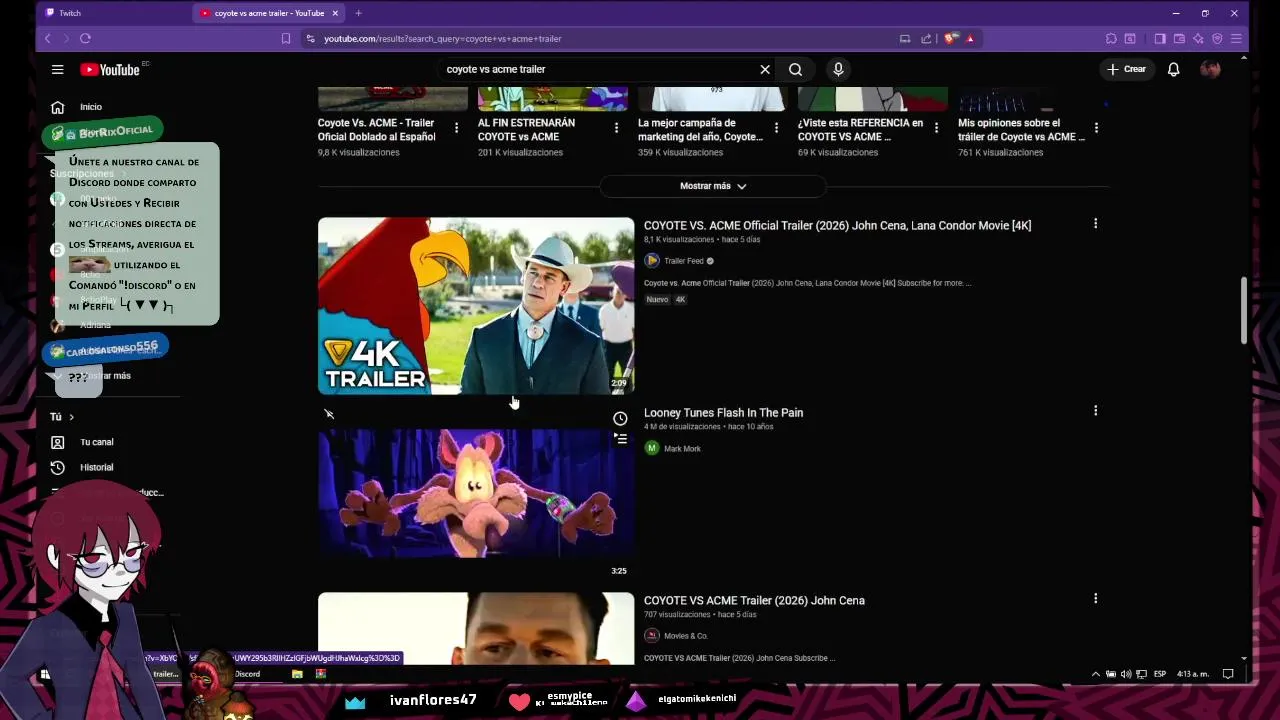Screen dimensions: 1280x720
Task: Open the YouTube hamburger guide menu
Action: point(57,69)
